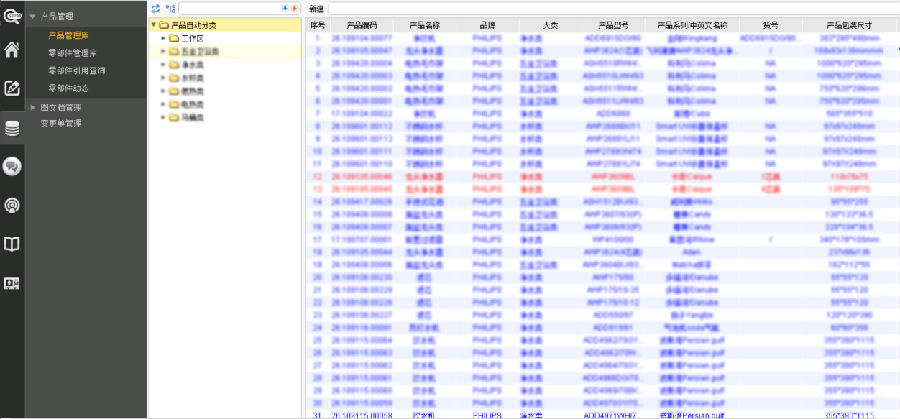Select the database stack sidebar icon
900x419 pixels.
(x=12, y=128)
